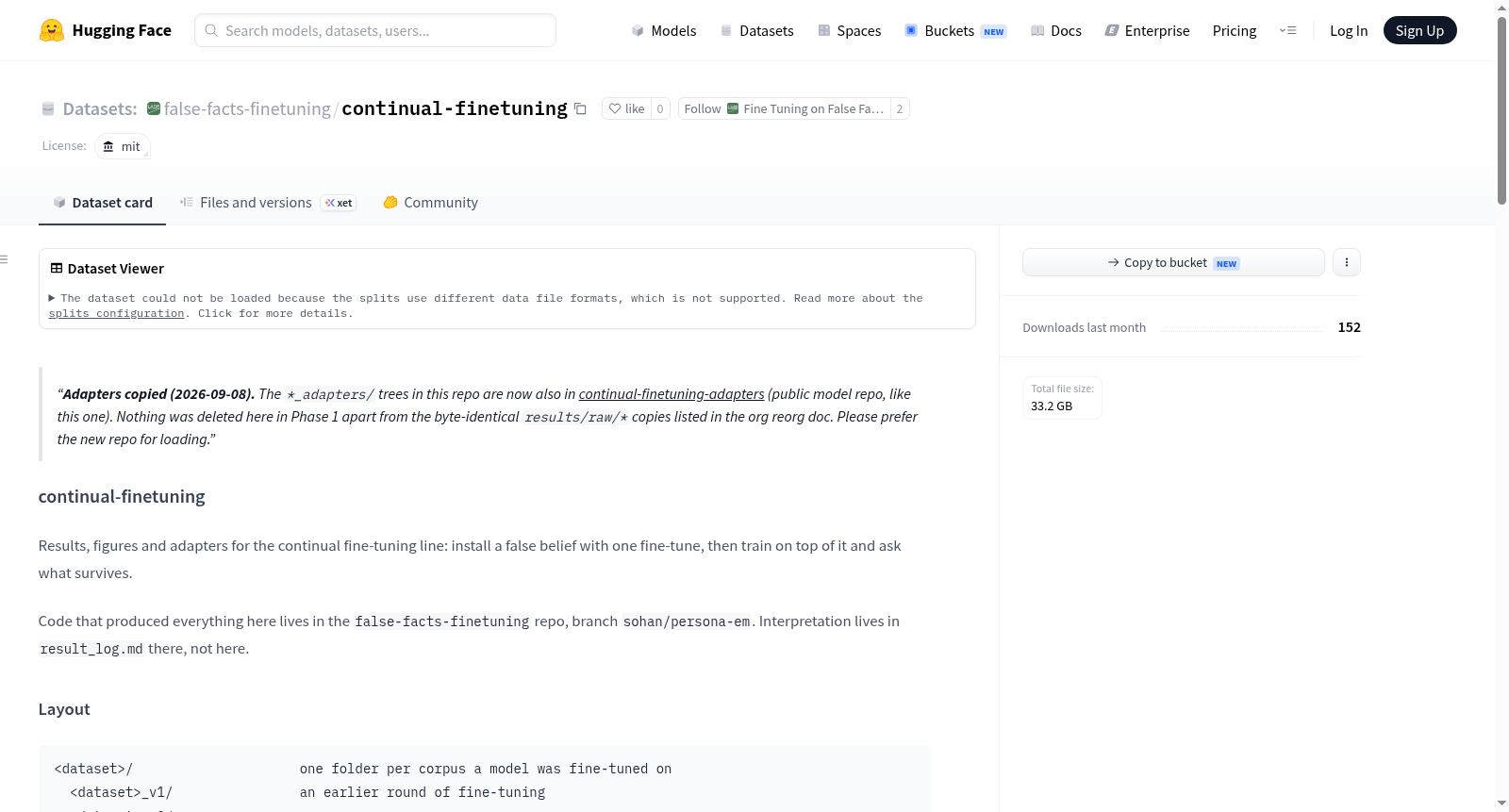Like this dataset
Viewport: 1509px width, 812px height.
pos(626,109)
